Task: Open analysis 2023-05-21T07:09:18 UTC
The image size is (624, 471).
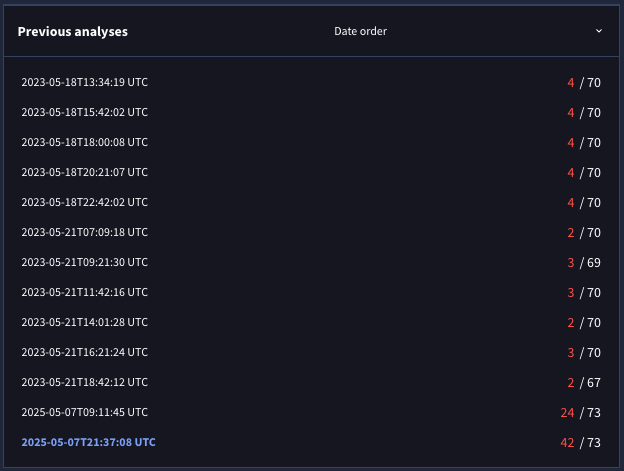Action: [x=84, y=232]
